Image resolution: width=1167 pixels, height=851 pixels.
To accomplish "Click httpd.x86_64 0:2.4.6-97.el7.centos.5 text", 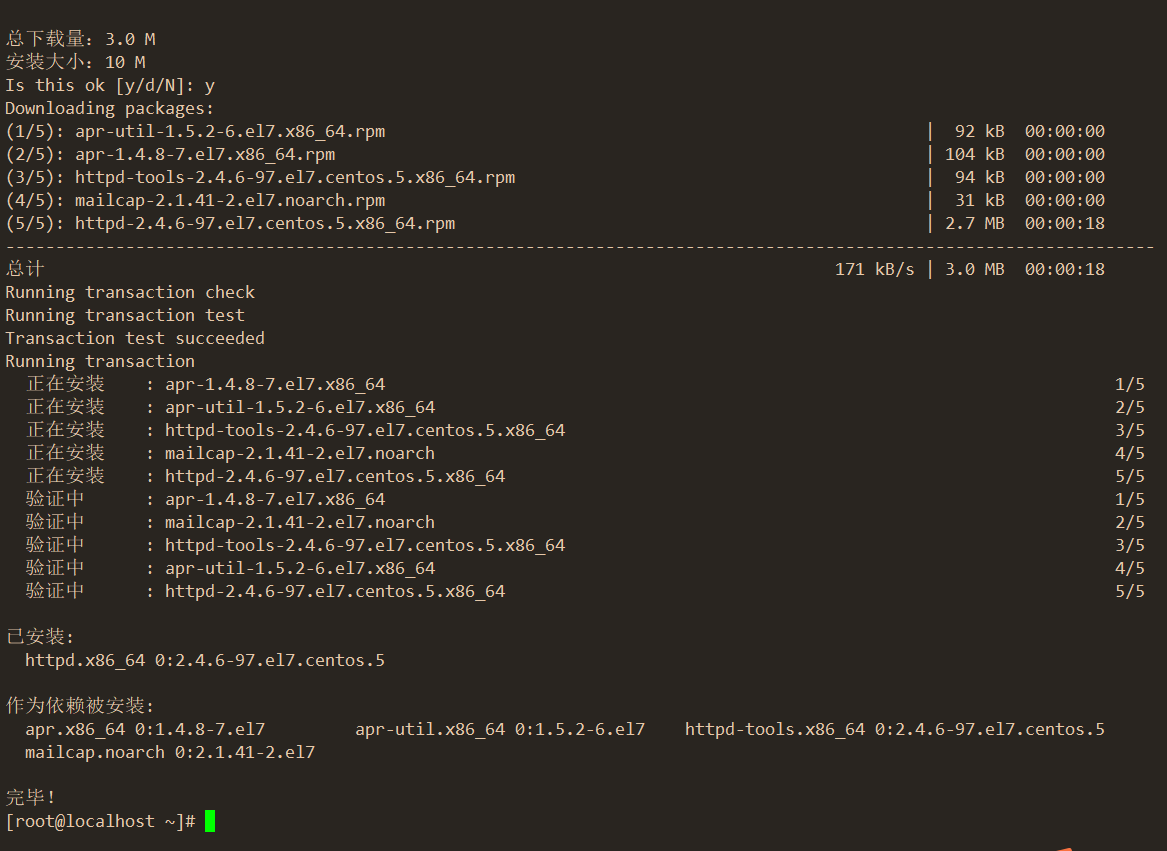I will pos(205,660).
